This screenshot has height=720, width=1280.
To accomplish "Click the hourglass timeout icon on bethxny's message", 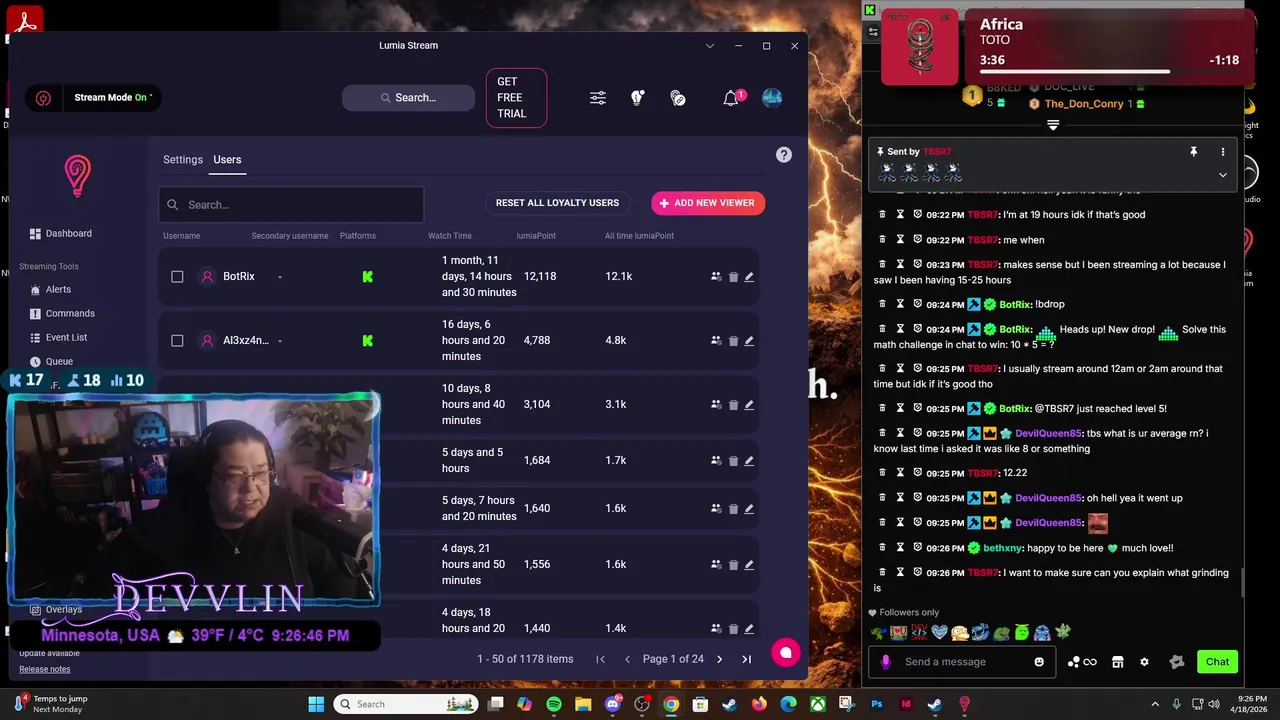I will 900,548.
